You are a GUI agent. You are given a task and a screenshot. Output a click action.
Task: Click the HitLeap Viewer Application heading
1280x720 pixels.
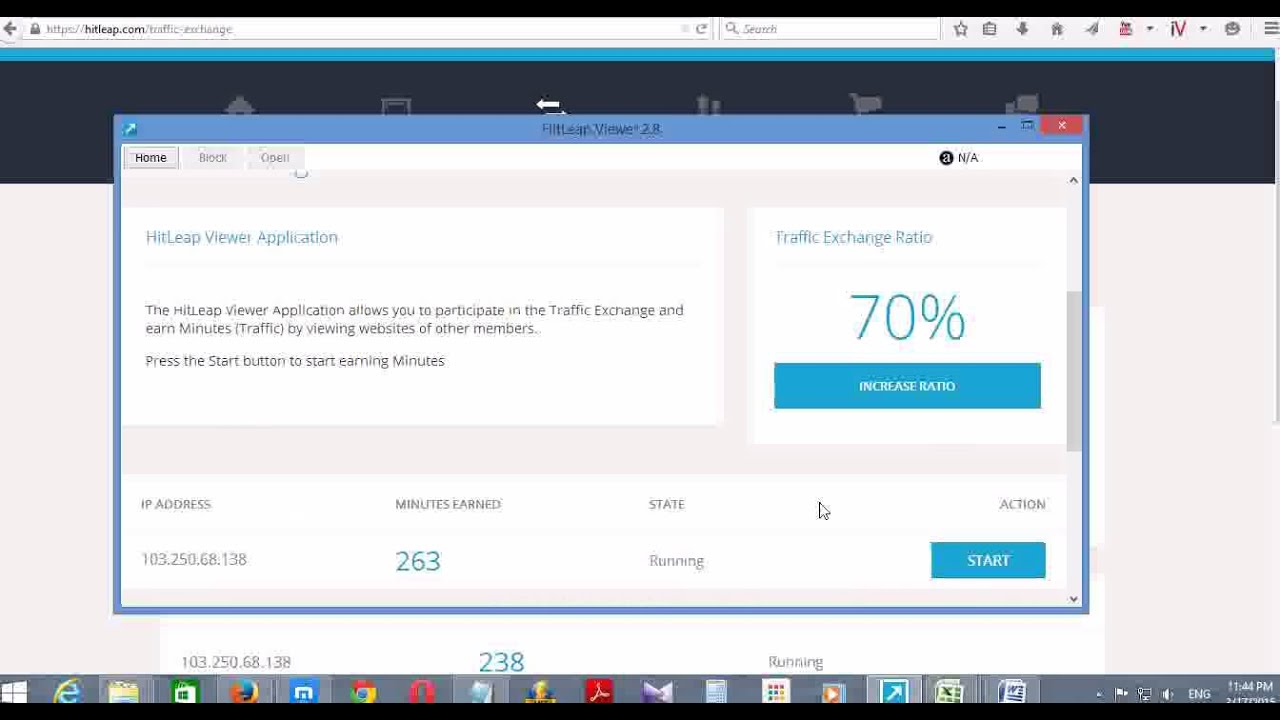pyautogui.click(x=242, y=237)
